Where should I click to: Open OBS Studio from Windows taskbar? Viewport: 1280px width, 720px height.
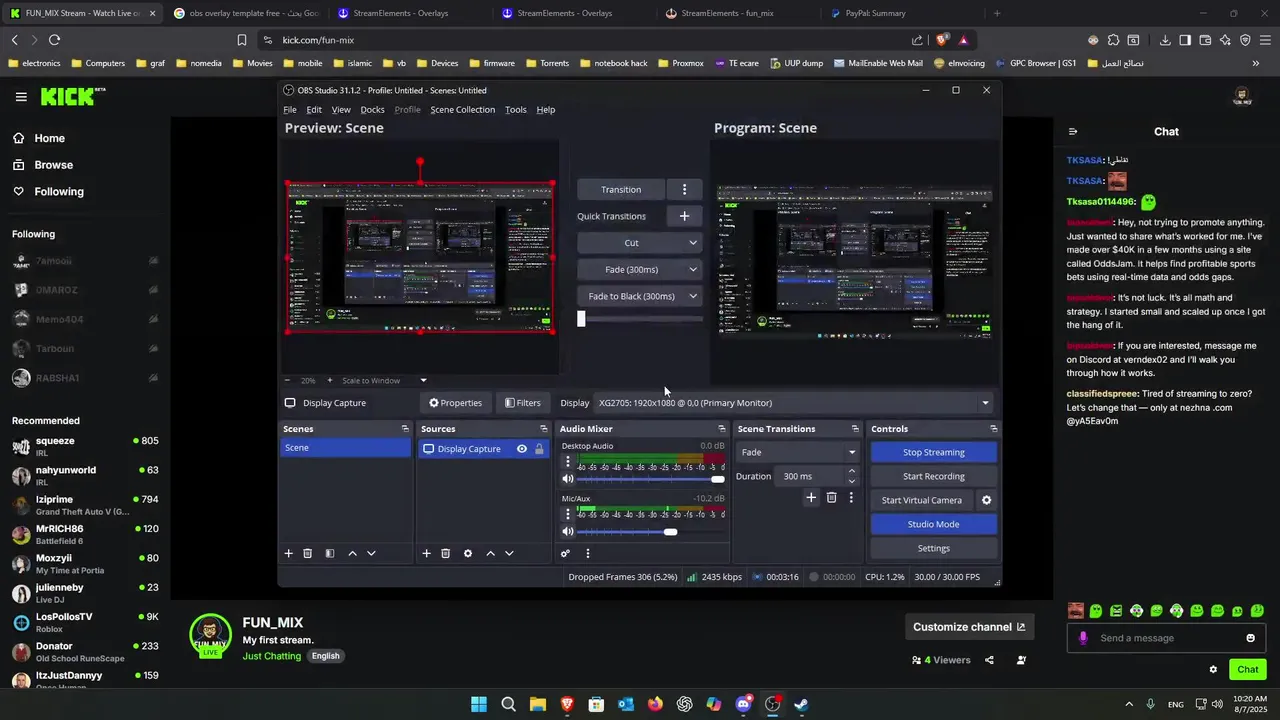click(x=772, y=704)
